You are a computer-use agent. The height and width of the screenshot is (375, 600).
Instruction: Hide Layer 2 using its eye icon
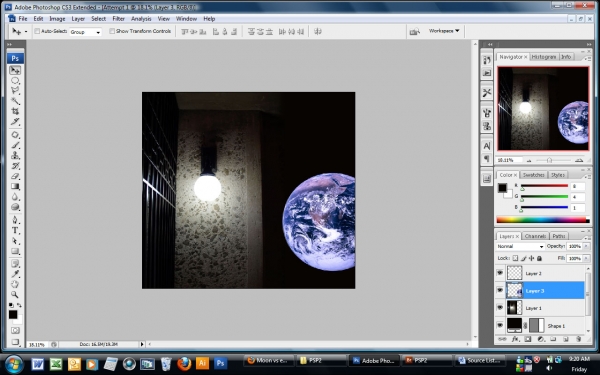(x=500, y=273)
